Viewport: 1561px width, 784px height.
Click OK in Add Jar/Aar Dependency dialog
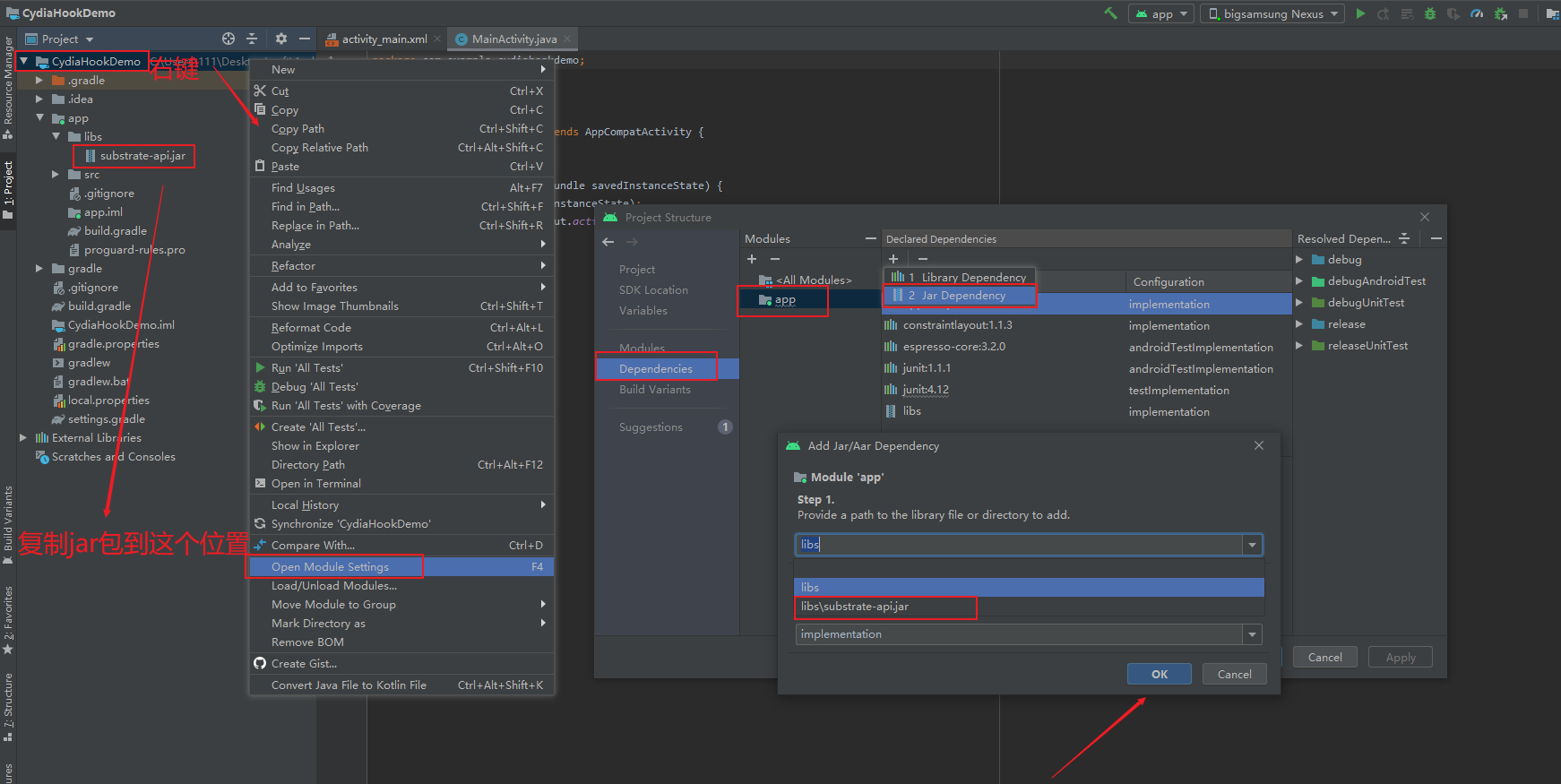1160,674
